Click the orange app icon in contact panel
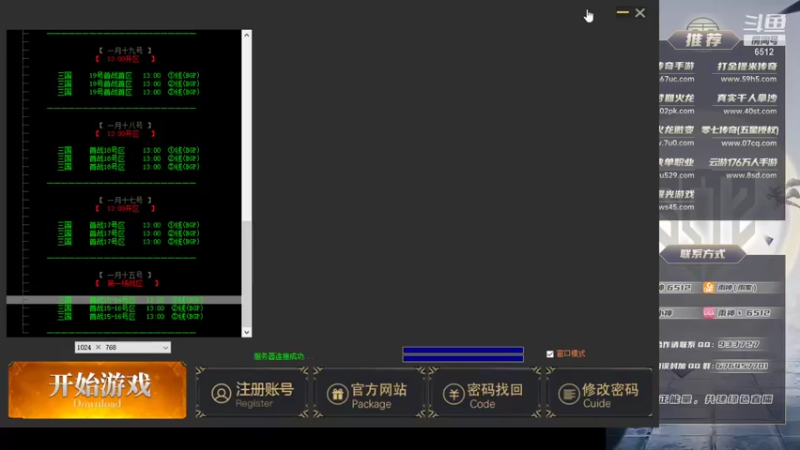The width and height of the screenshot is (800, 450). point(708,288)
